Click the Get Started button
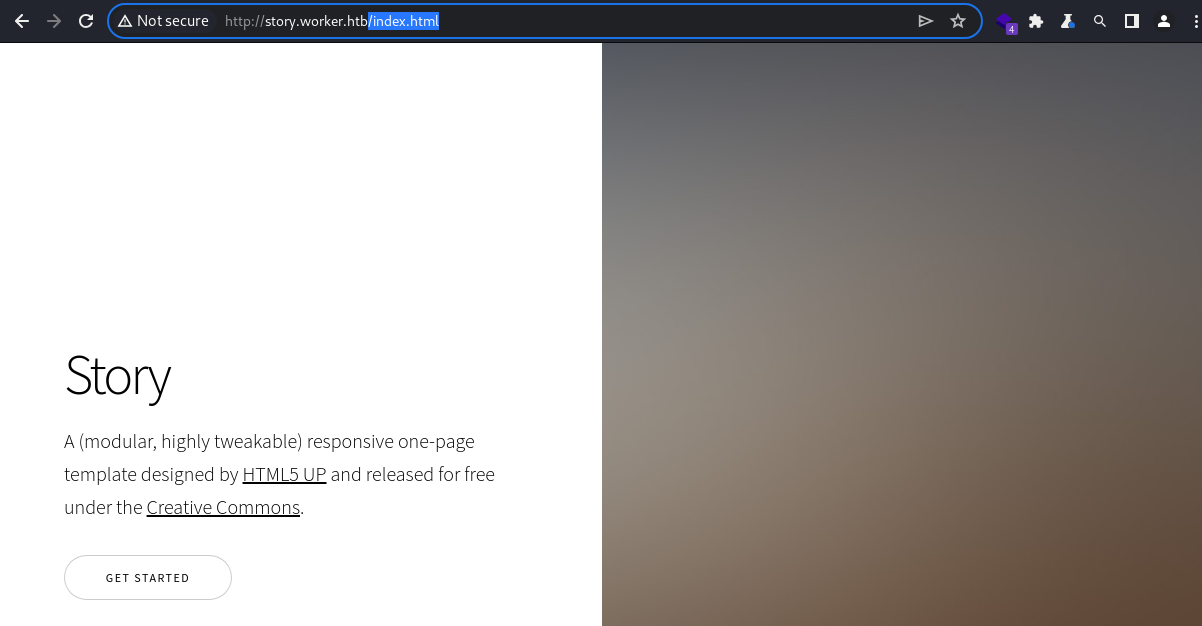1202x626 pixels. 148,578
